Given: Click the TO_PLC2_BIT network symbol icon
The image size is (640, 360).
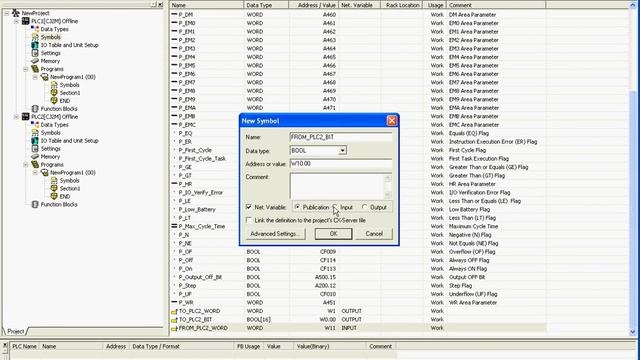Looking at the screenshot, I should coord(174,320).
